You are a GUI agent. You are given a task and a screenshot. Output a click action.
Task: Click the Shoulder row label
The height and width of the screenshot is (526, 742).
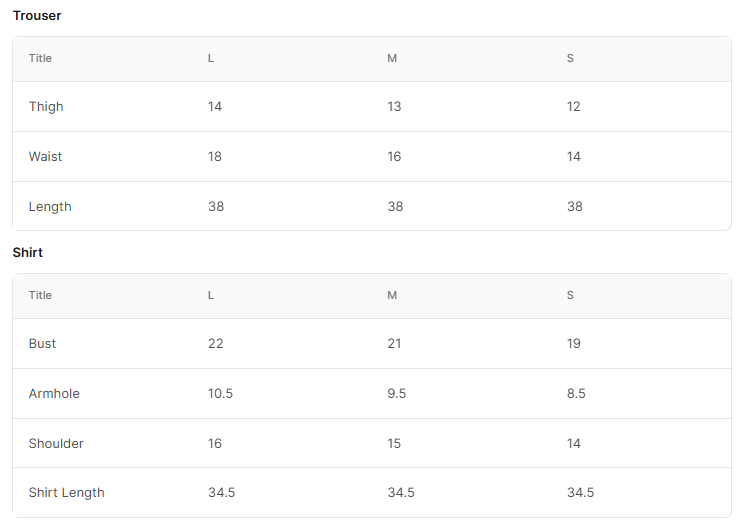point(56,444)
